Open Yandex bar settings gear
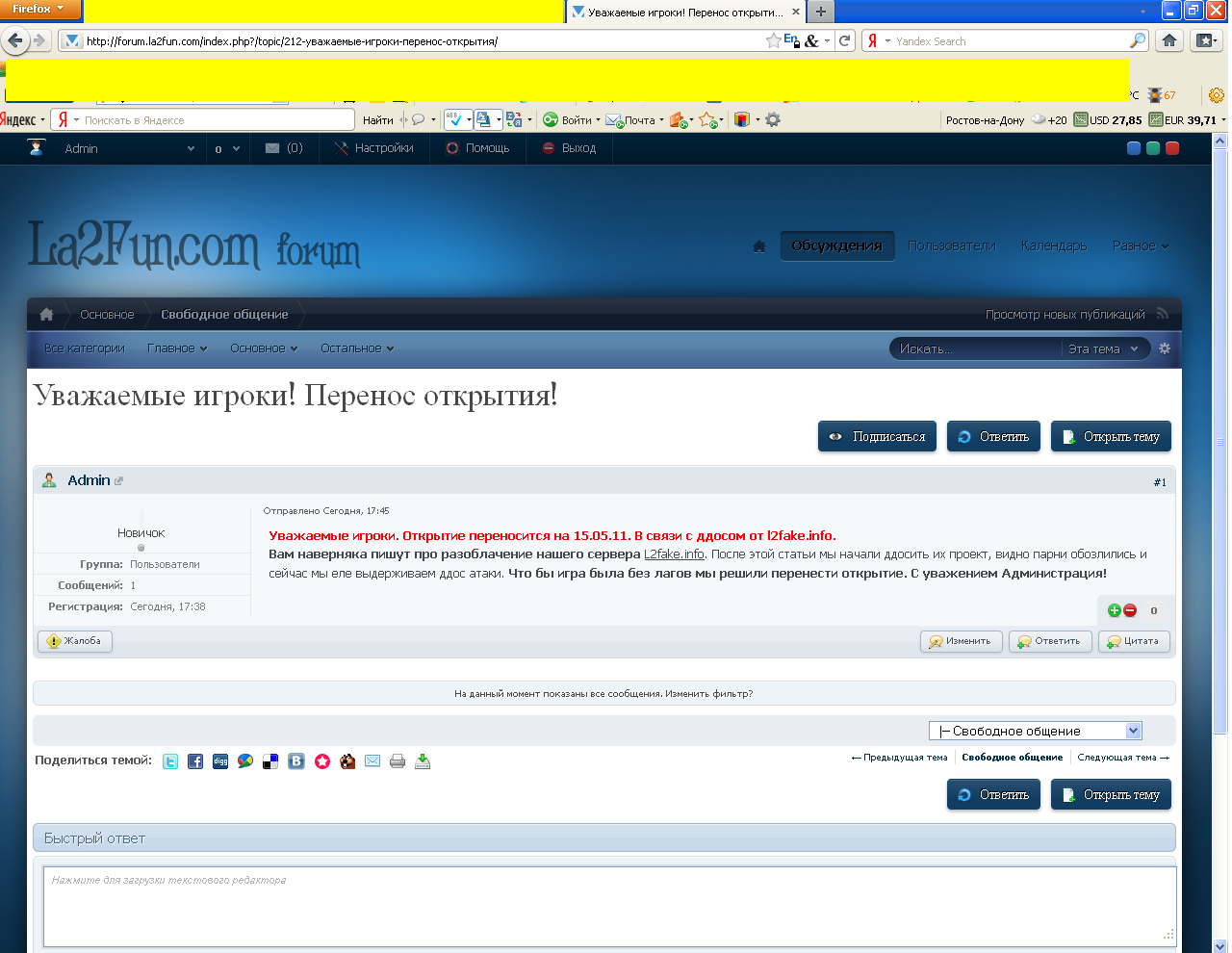Viewport: 1232px width, 953px height. pos(773,119)
